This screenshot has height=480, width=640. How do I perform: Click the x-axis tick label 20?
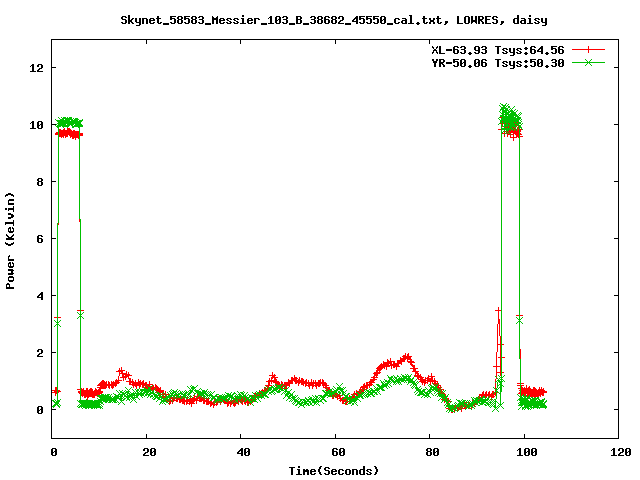pos(149,452)
